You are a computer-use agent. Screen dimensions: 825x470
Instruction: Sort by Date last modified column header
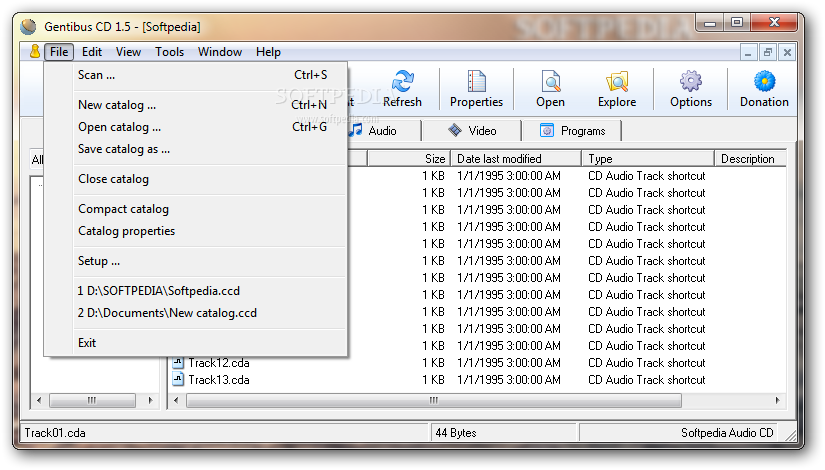(x=515, y=159)
